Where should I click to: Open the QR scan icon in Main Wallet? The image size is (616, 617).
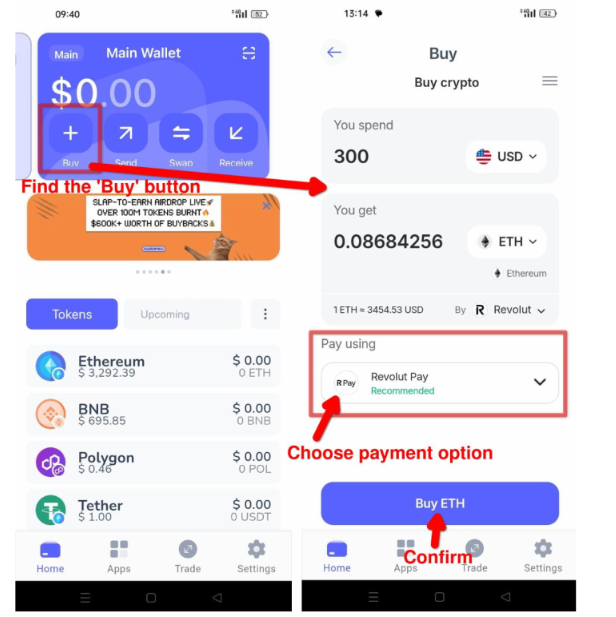pyautogui.click(x=249, y=53)
